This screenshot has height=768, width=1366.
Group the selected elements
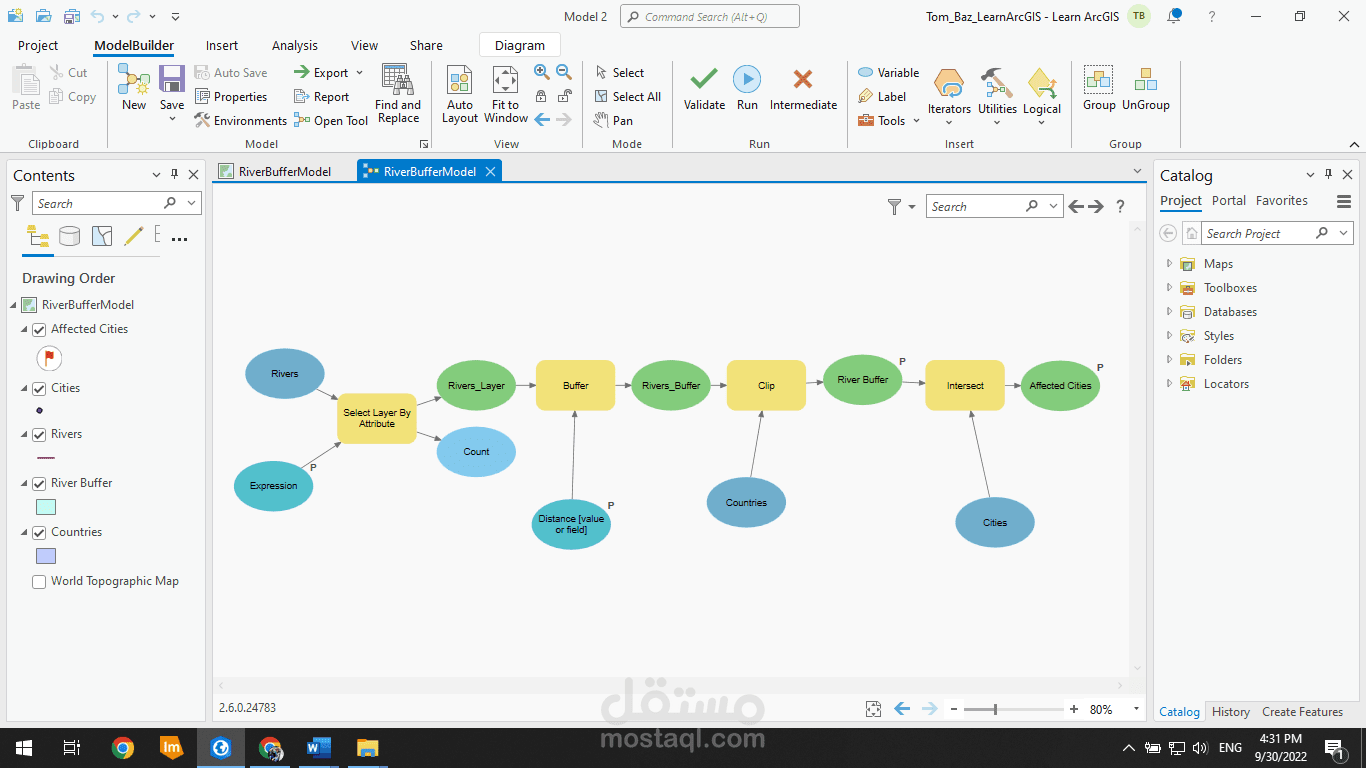(x=1099, y=88)
